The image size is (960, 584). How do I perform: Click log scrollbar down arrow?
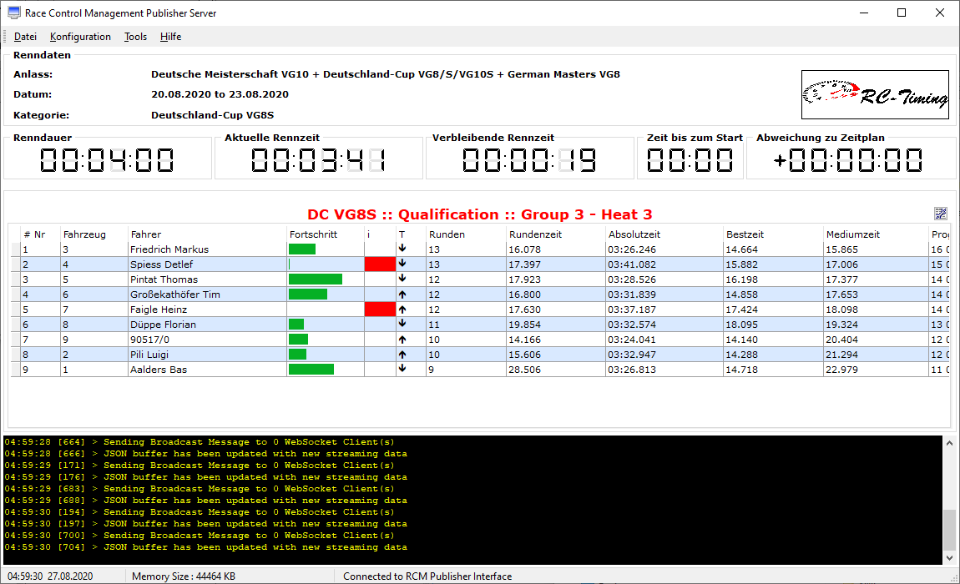[950, 558]
